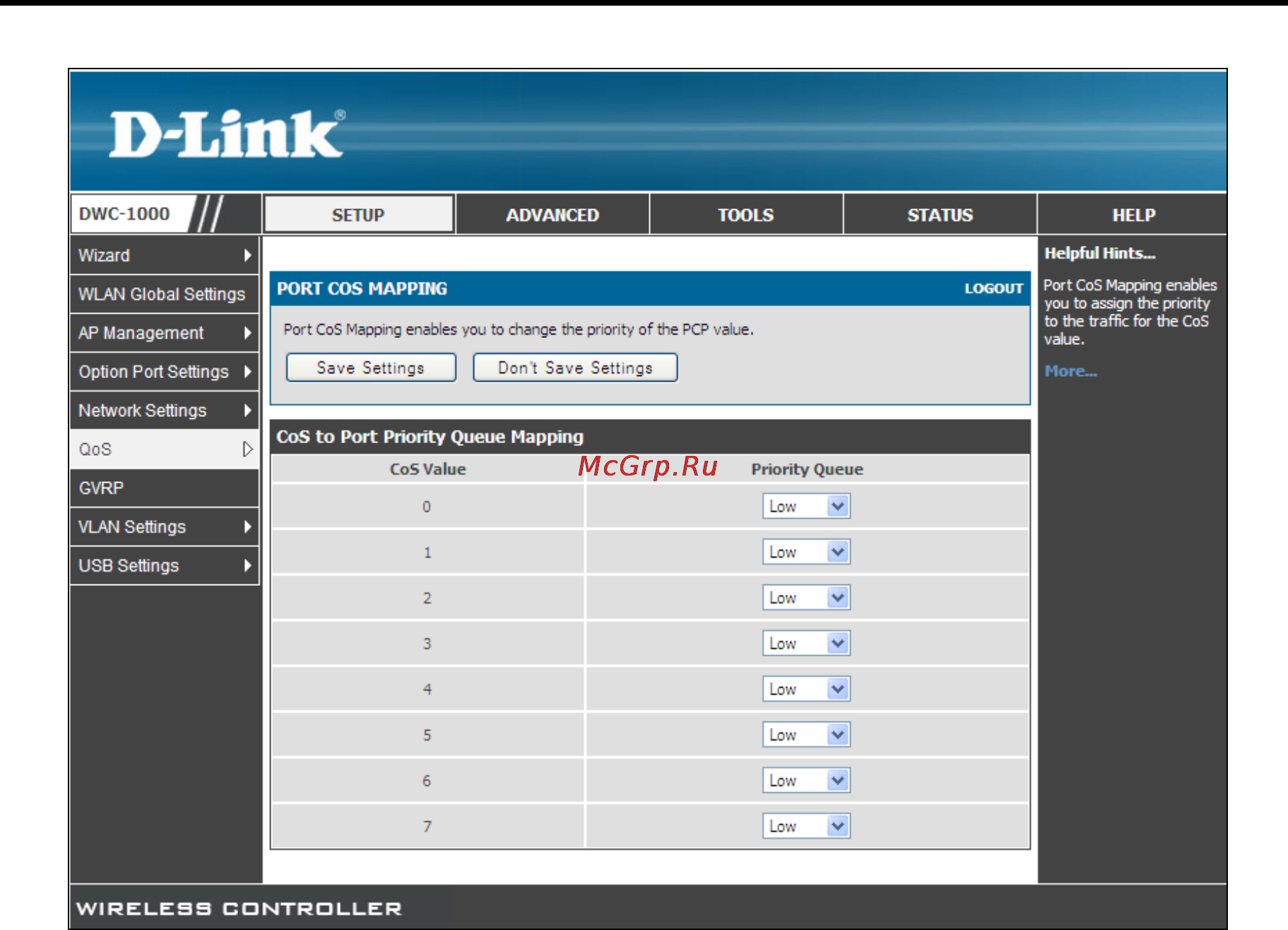
Task: Log out via LOGOUT link
Action: [x=993, y=288]
